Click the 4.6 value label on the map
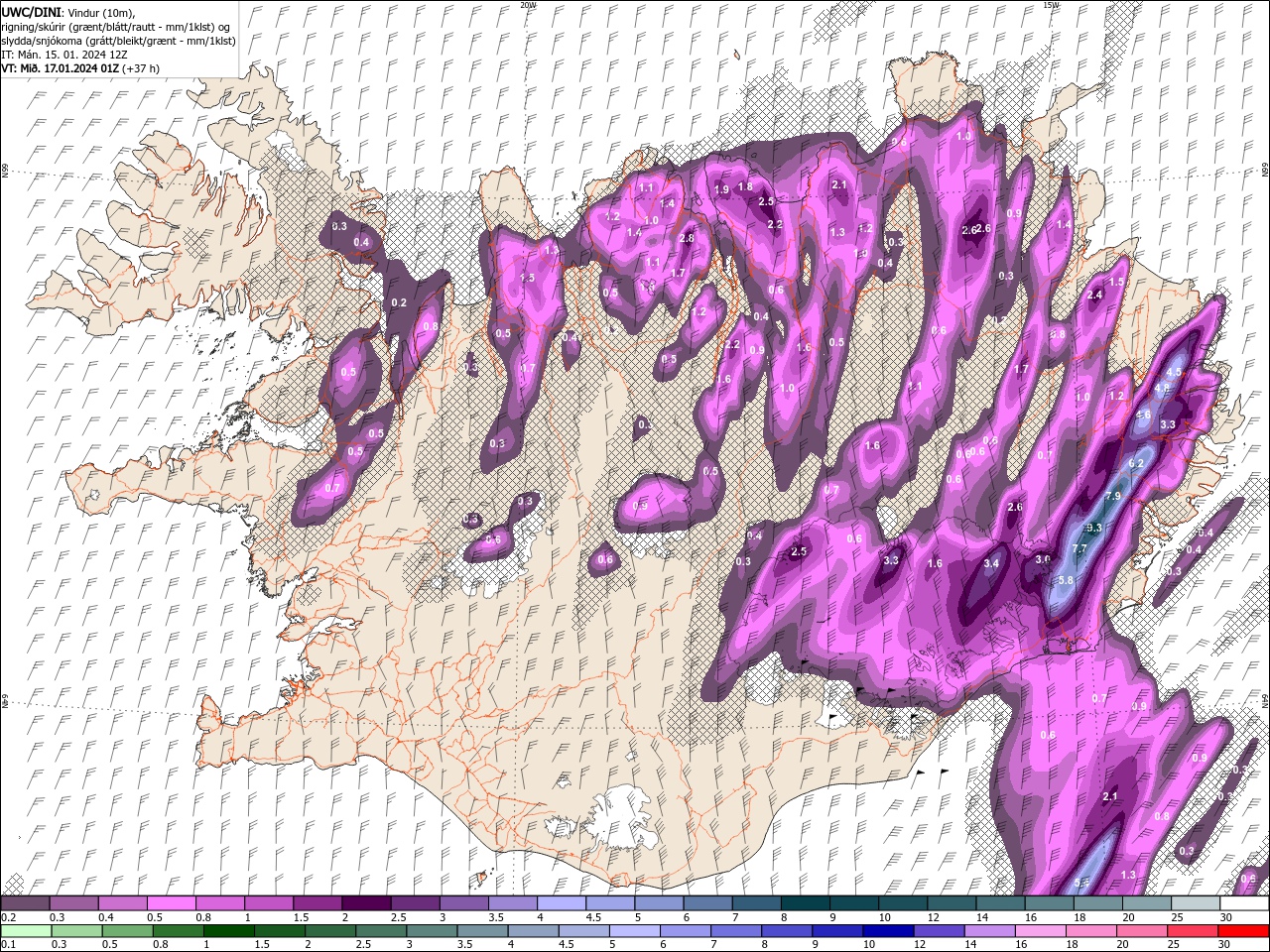 click(x=1143, y=416)
